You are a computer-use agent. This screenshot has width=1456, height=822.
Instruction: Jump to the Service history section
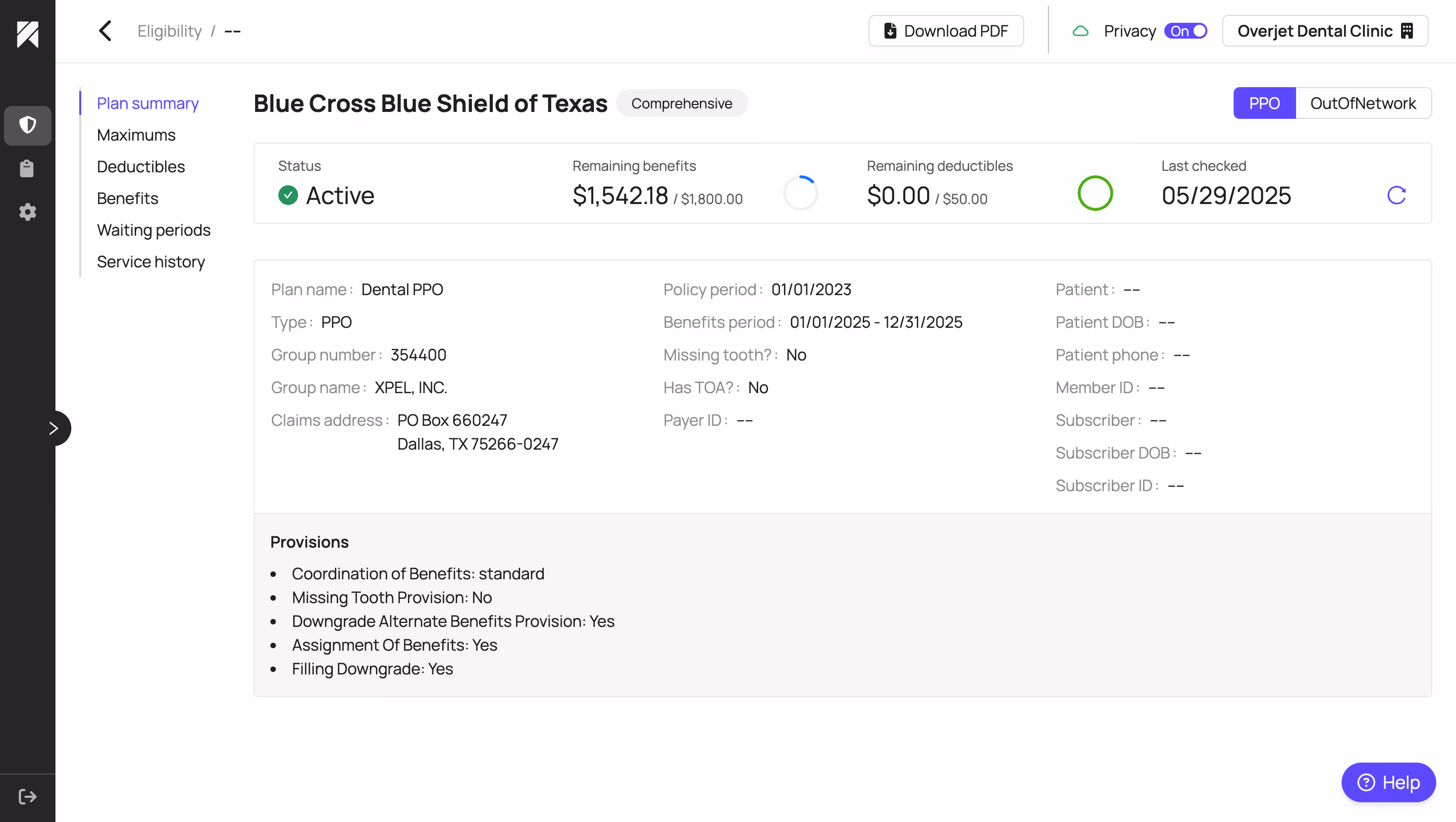151,262
